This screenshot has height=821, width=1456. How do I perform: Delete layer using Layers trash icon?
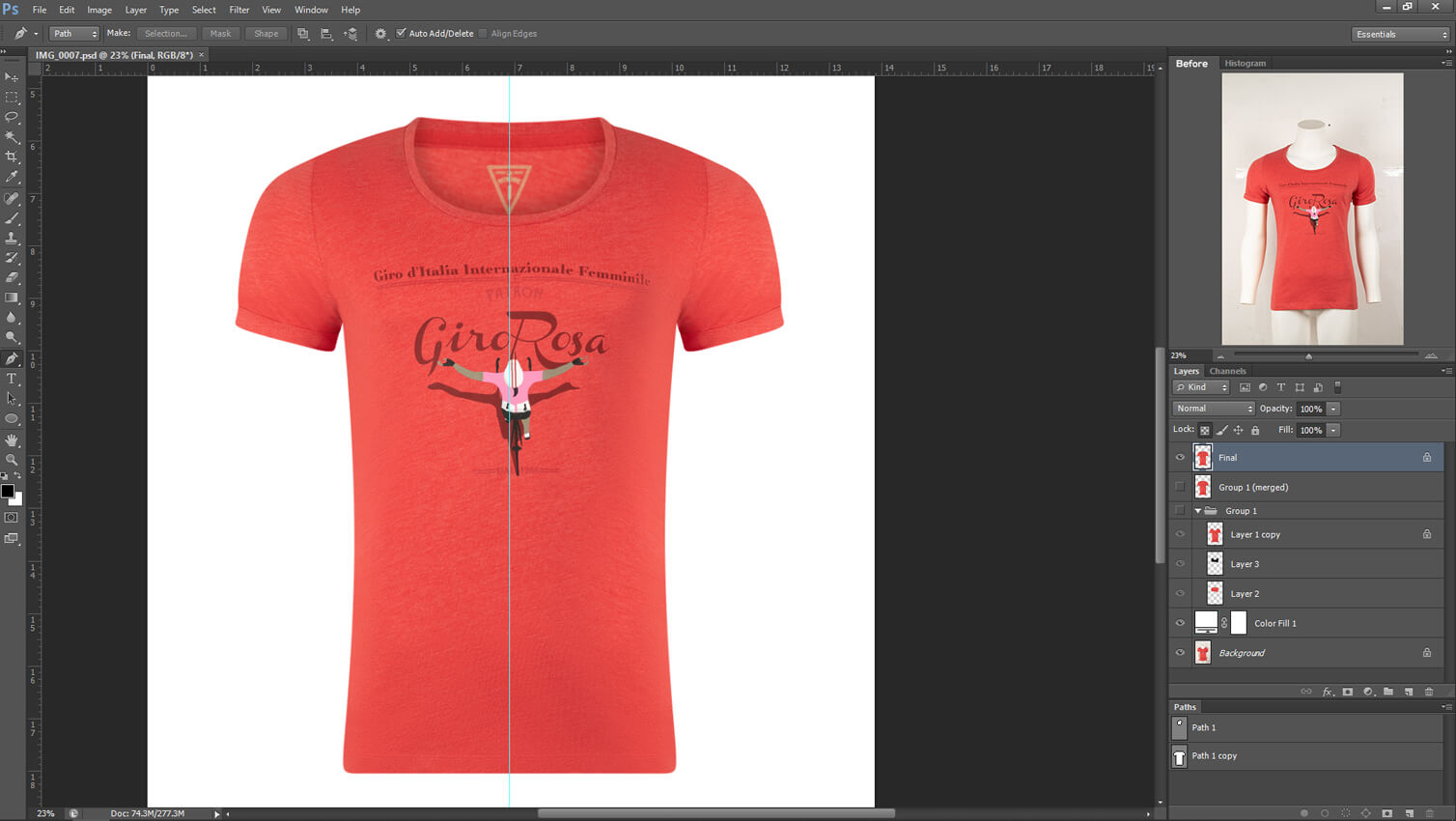[1429, 692]
